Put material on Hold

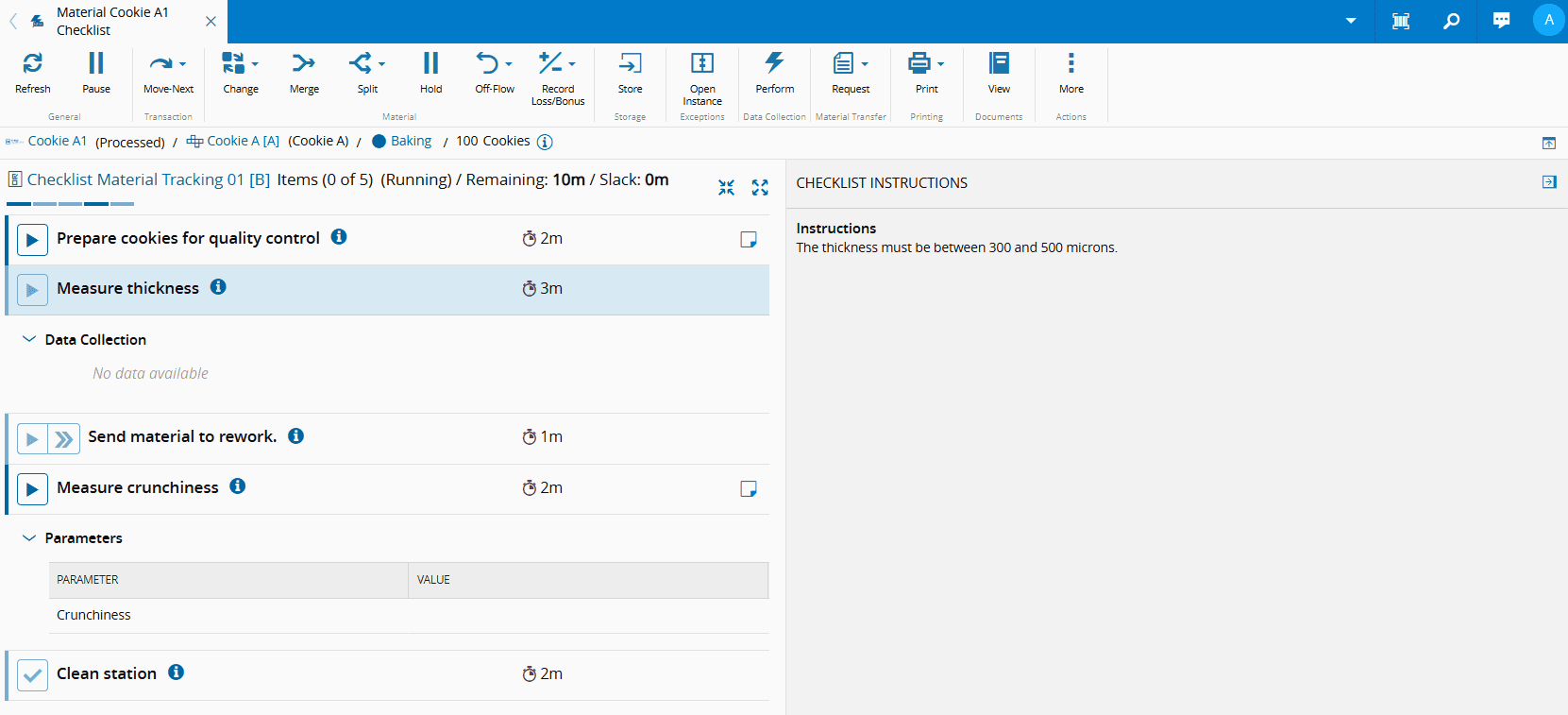[x=430, y=64]
